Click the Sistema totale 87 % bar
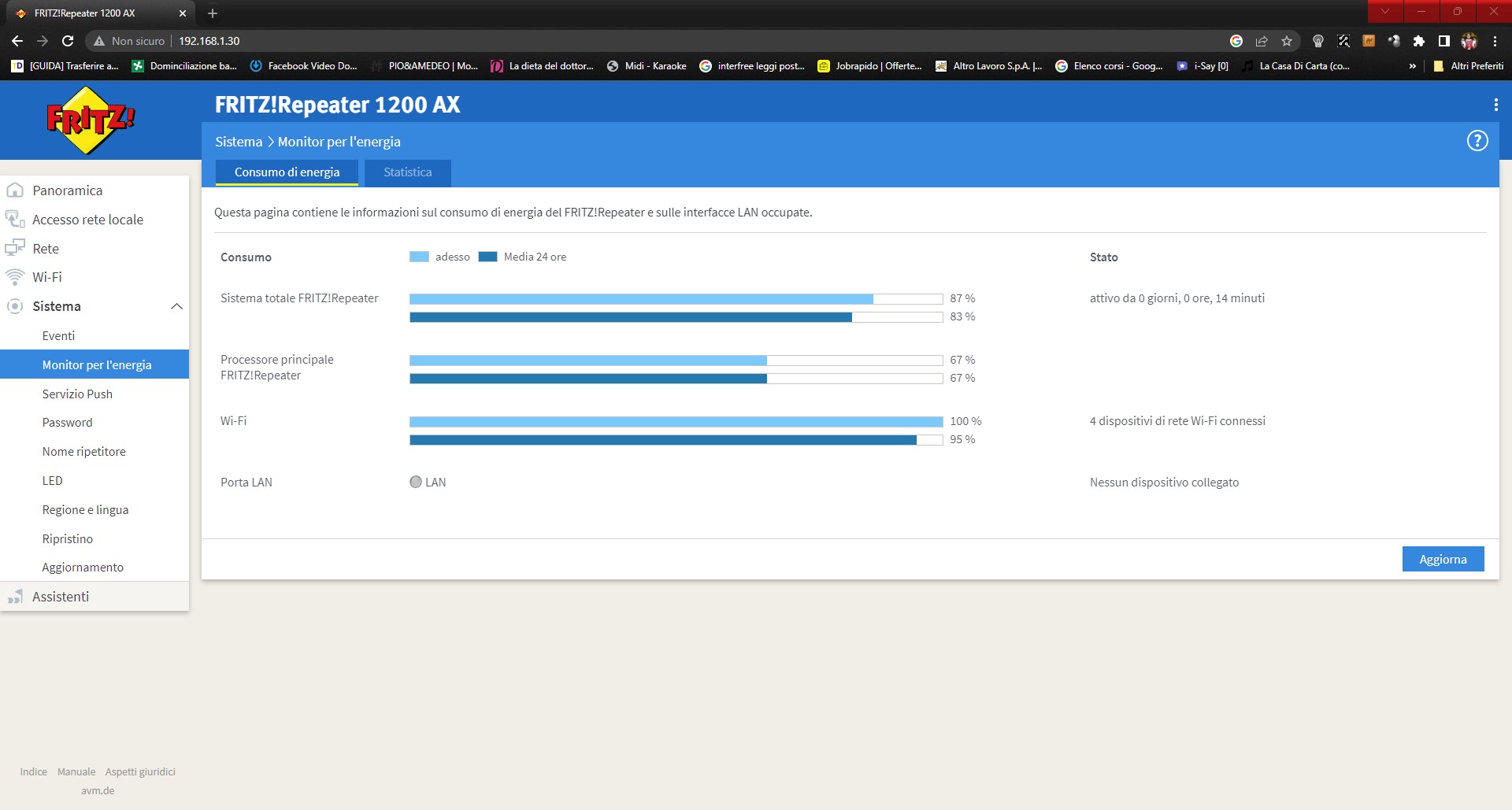The height and width of the screenshot is (810, 1512). click(676, 298)
